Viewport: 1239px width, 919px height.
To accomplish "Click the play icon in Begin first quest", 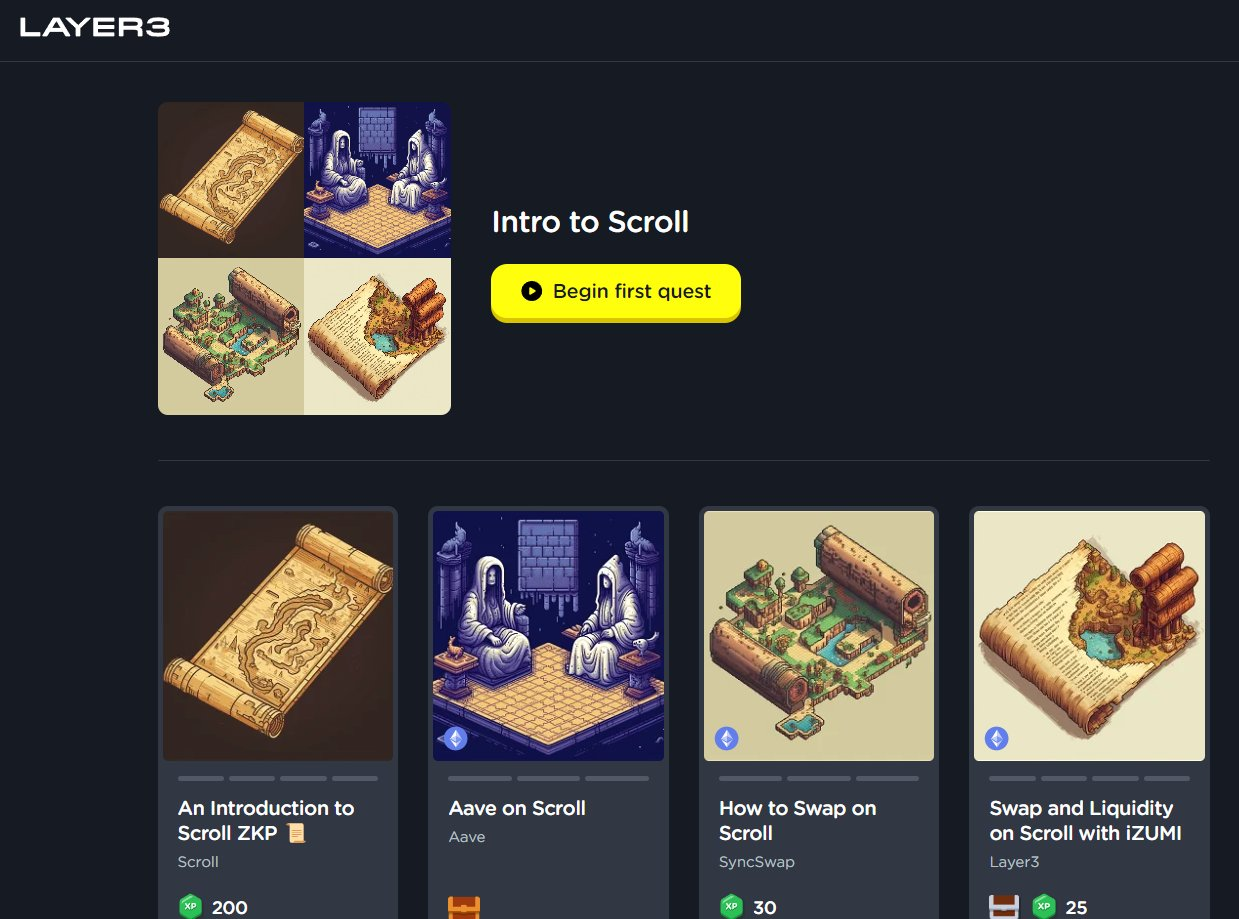I will tap(531, 291).
